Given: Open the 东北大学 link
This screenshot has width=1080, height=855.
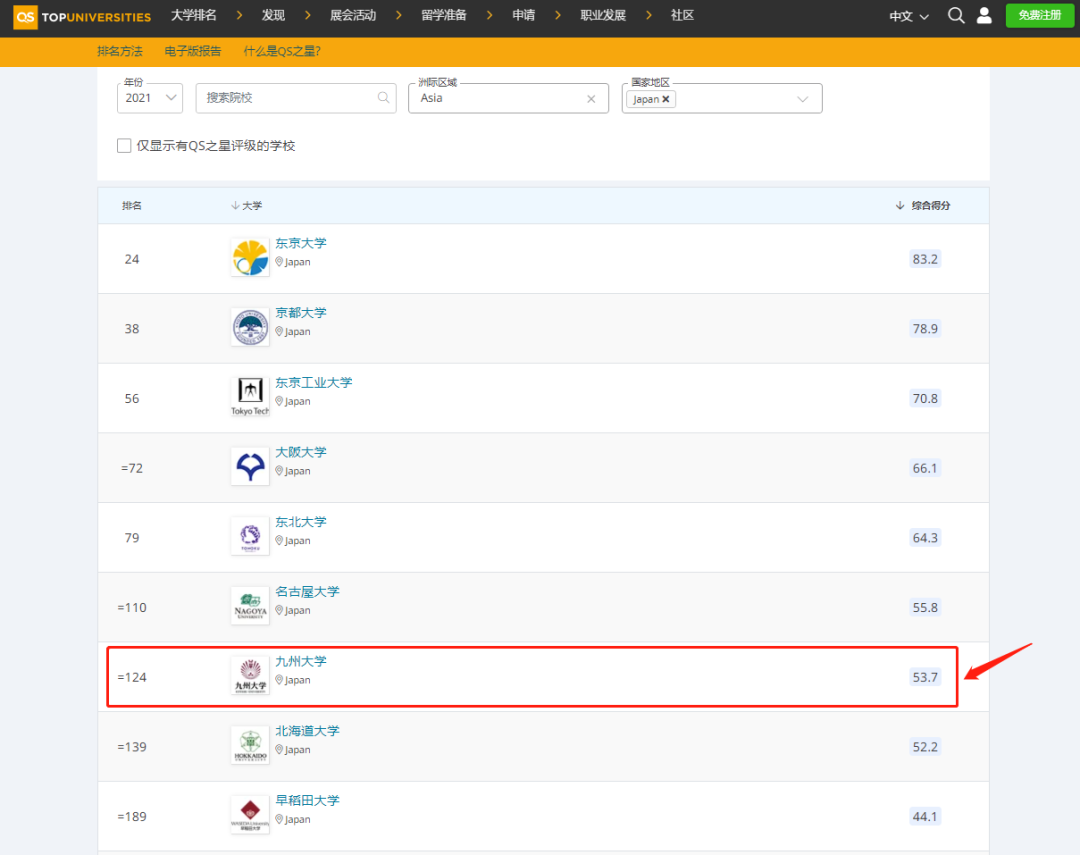Looking at the screenshot, I should pos(301,522).
